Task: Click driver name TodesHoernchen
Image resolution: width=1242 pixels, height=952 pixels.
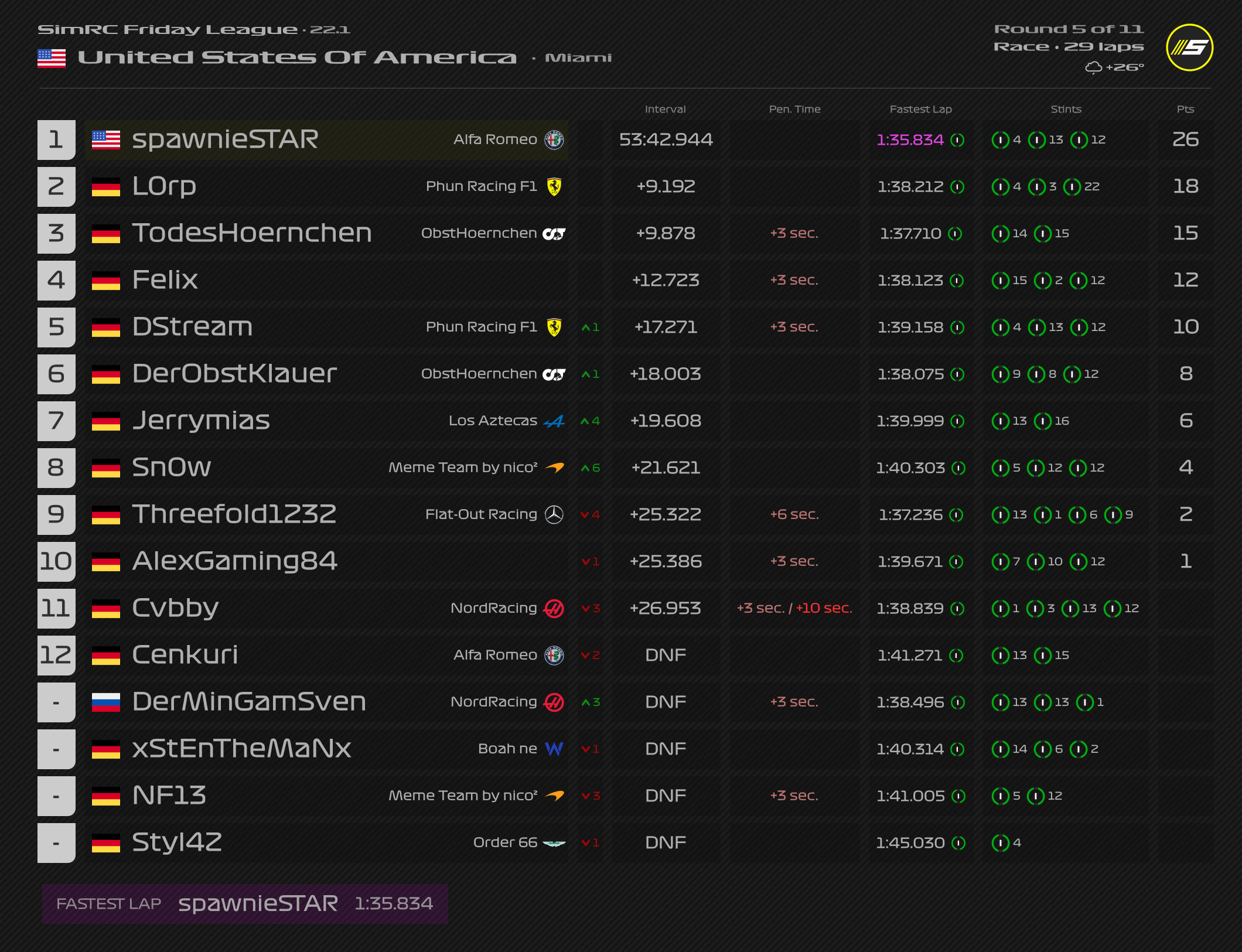Action: [x=252, y=233]
